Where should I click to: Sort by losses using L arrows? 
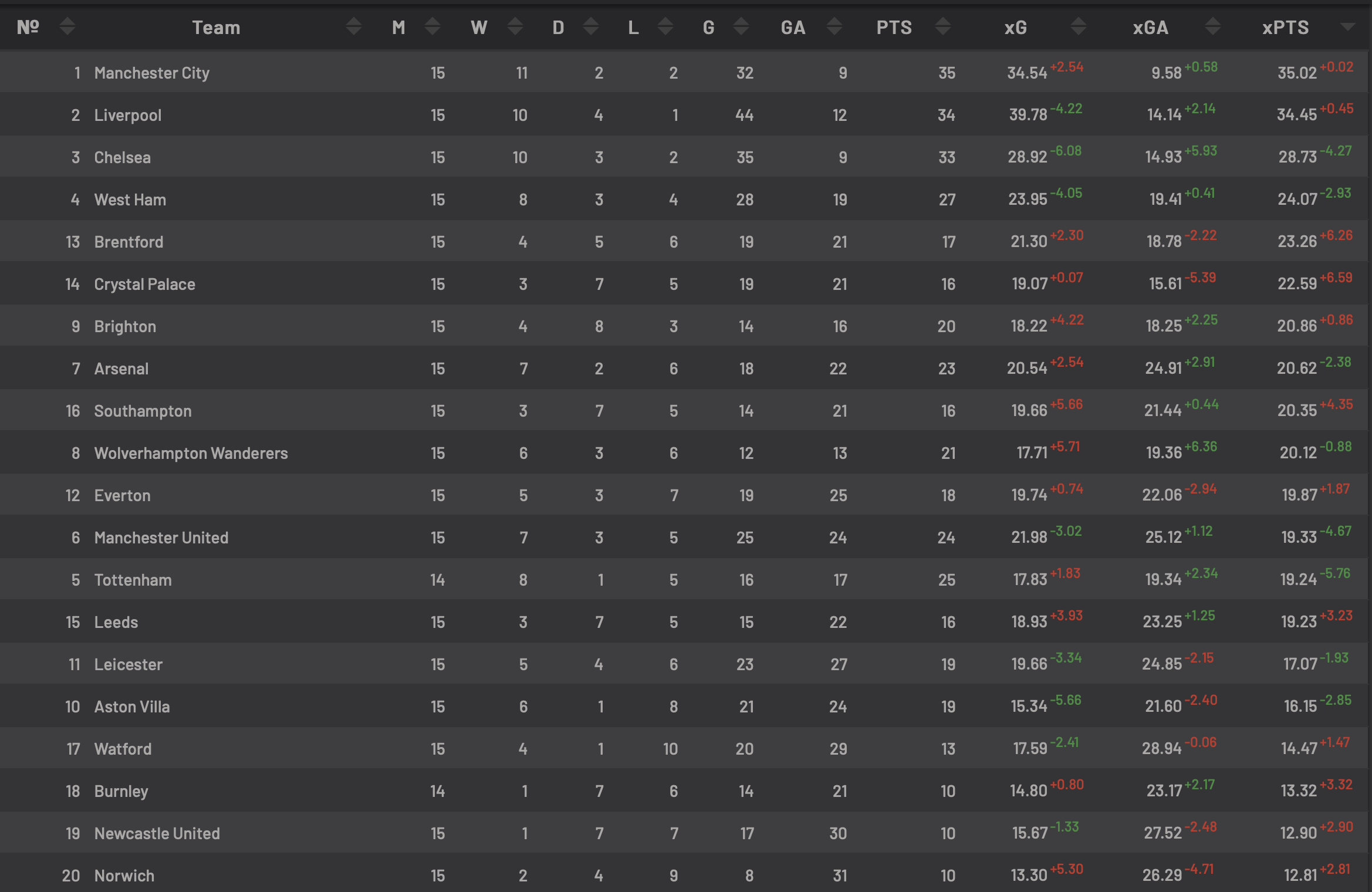[x=665, y=26]
